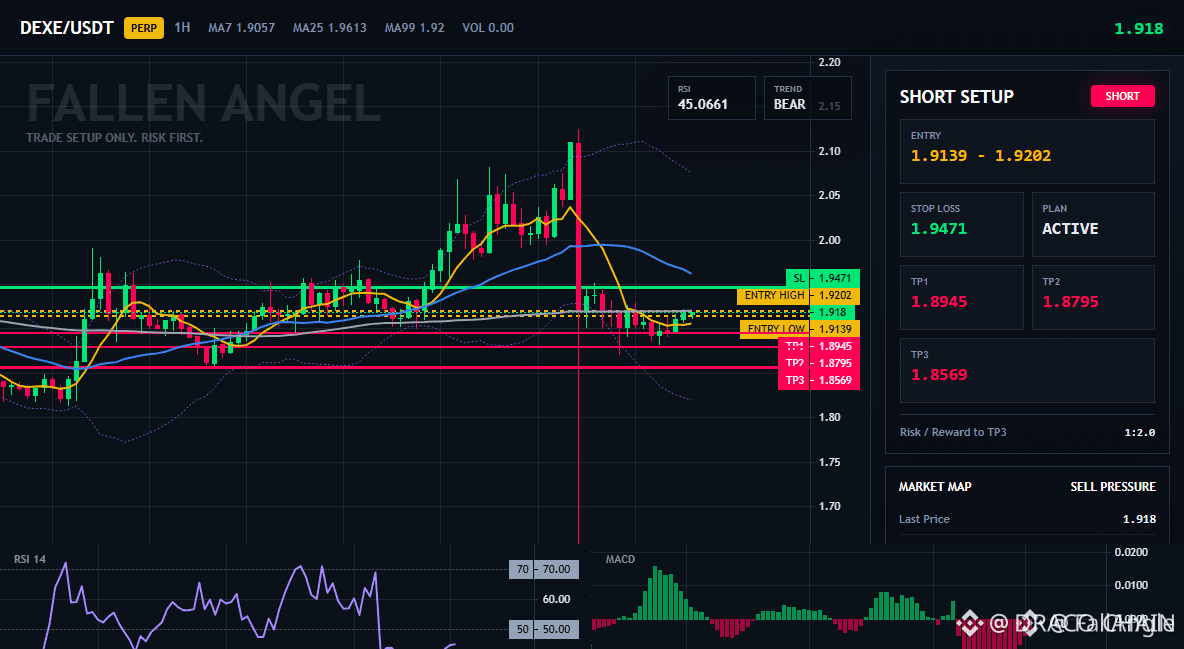Select the 1H timeframe label
This screenshot has height=649, width=1184.
[182, 27]
